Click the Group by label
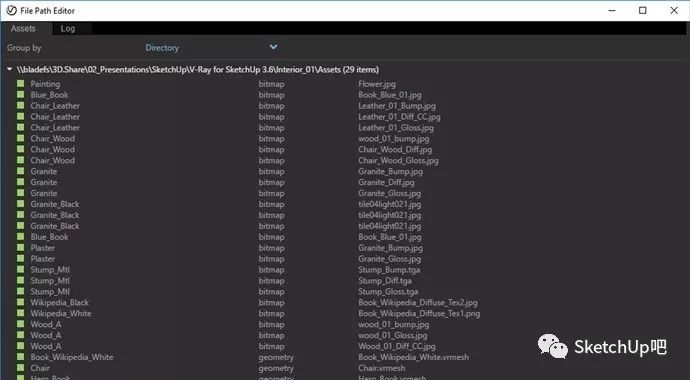This screenshot has height=380, width=690. tap(24, 48)
